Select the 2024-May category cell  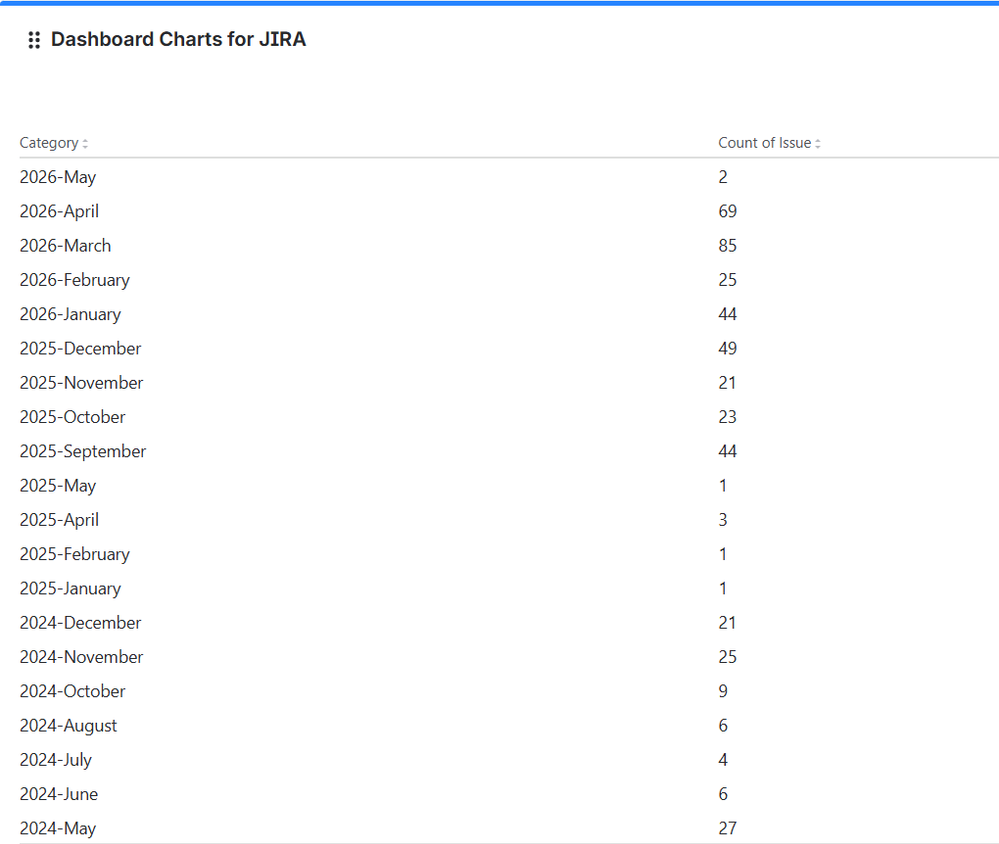(x=58, y=829)
